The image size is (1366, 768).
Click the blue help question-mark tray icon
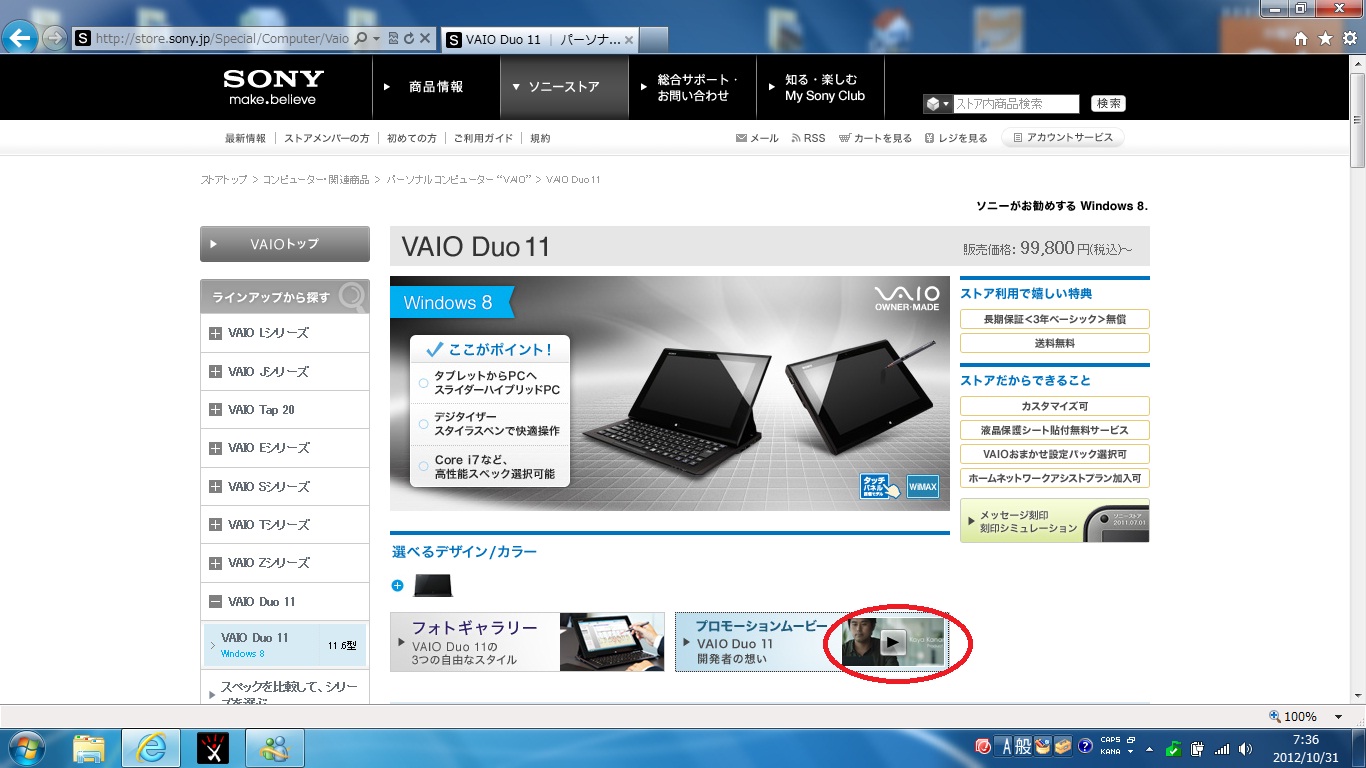click(x=1084, y=747)
